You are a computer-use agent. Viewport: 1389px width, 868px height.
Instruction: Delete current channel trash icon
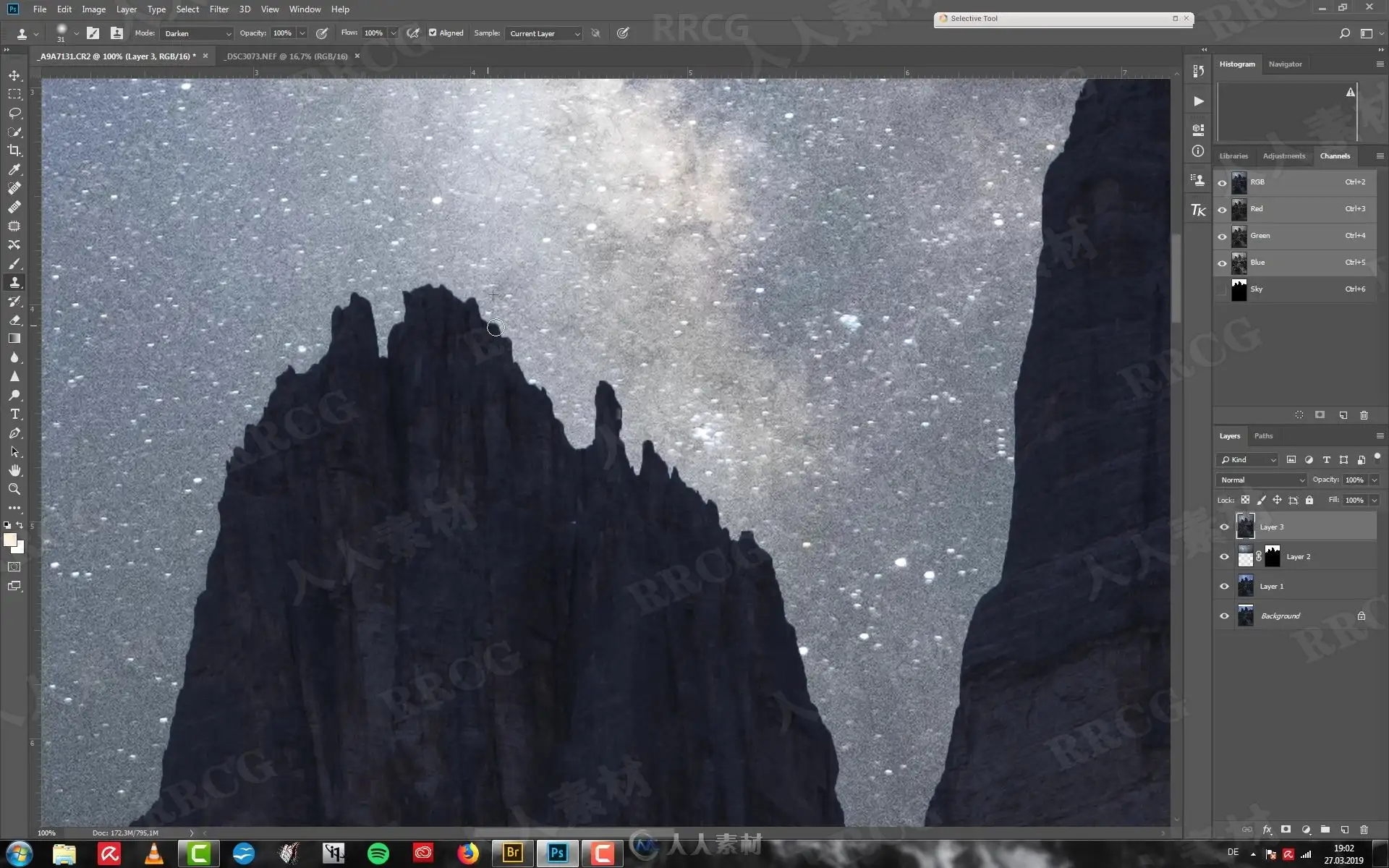pos(1364,415)
